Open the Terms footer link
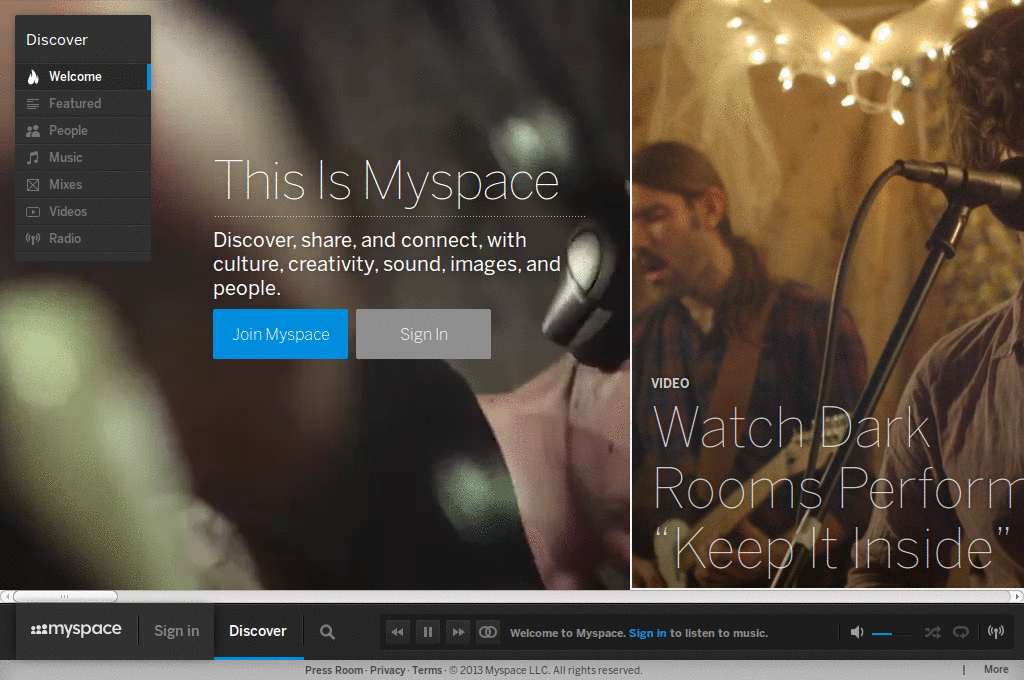The height and width of the screenshot is (680, 1024). coord(427,670)
